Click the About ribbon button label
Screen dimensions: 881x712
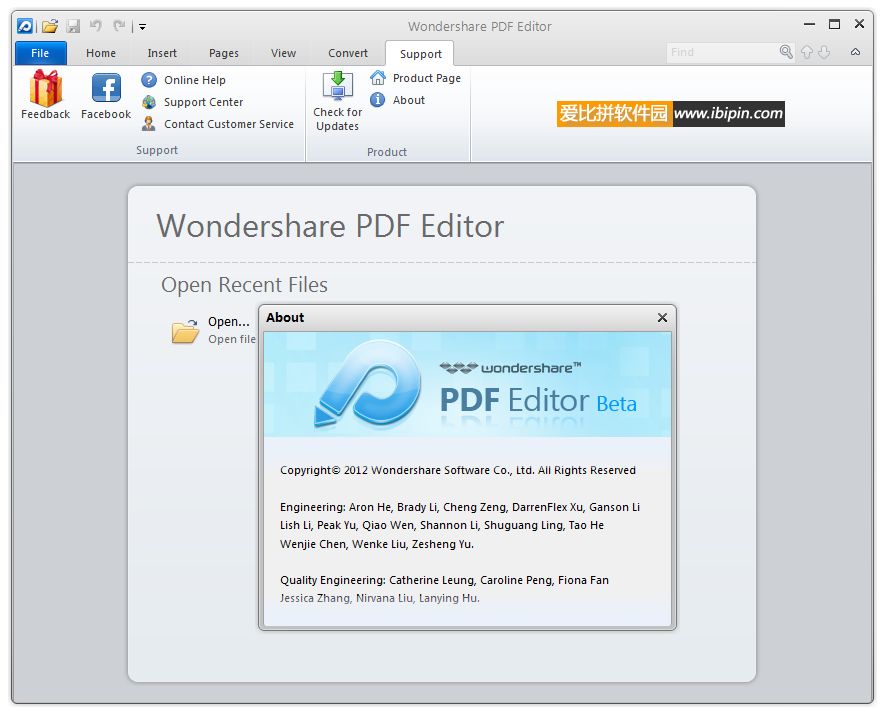[x=408, y=99]
